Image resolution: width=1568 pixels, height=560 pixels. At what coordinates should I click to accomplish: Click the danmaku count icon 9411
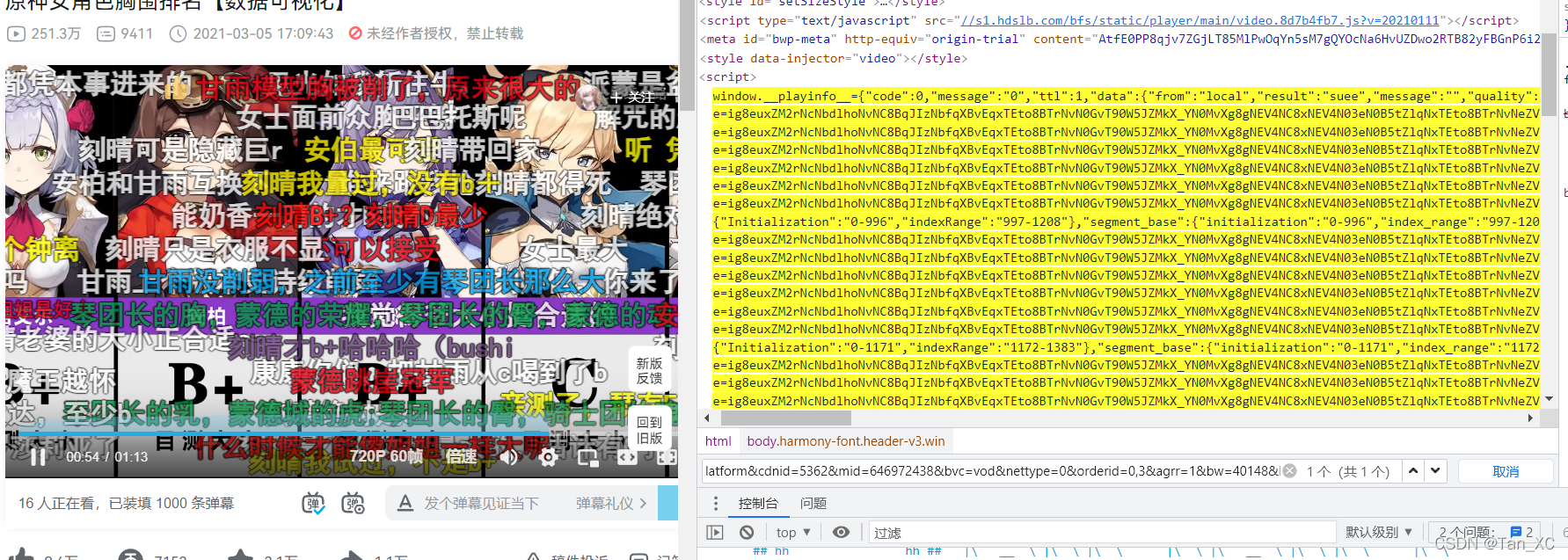(106, 33)
